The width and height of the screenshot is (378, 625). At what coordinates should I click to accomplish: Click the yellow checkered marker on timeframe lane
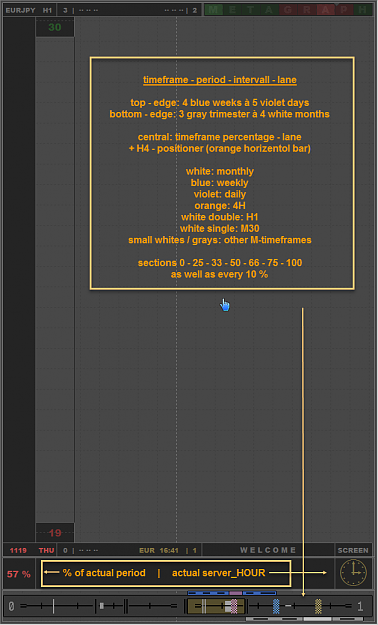click(x=318, y=606)
